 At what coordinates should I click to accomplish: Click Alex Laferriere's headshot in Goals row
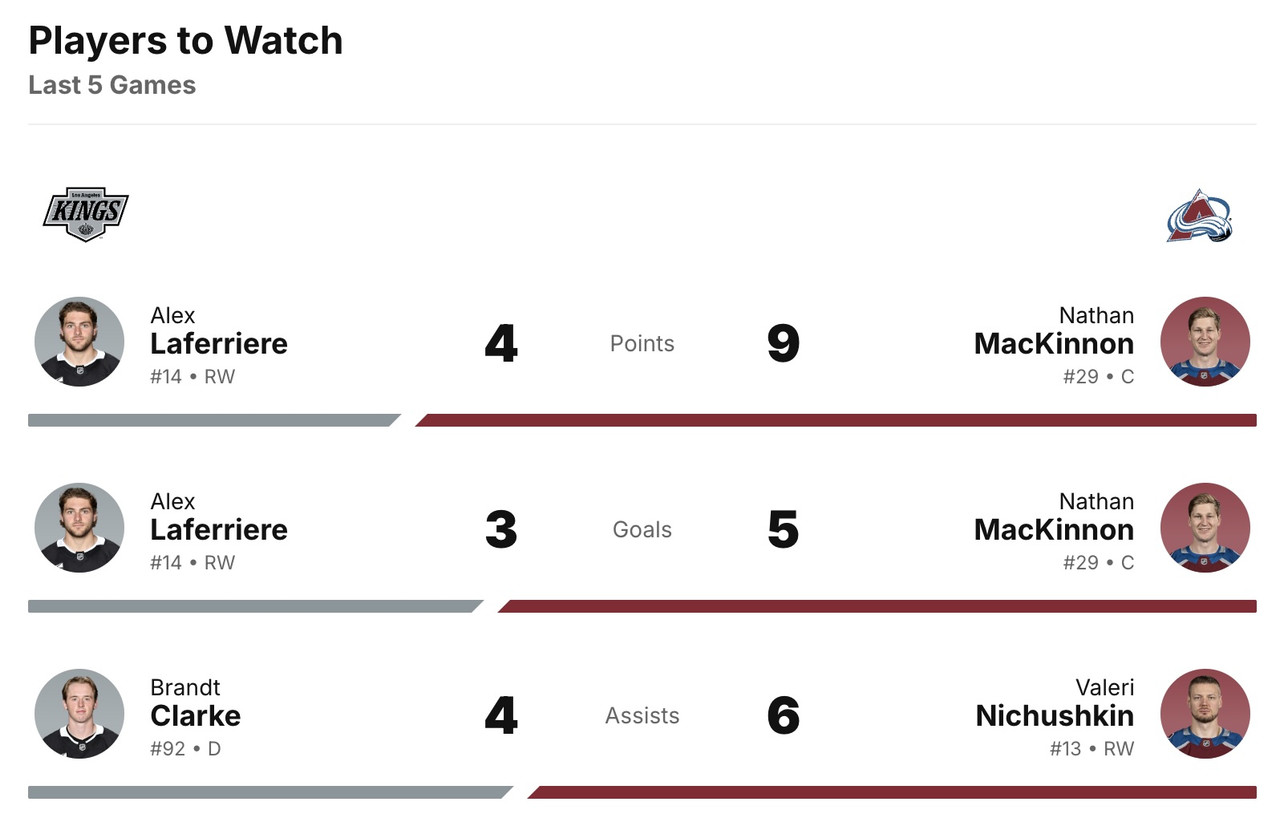[x=79, y=527]
